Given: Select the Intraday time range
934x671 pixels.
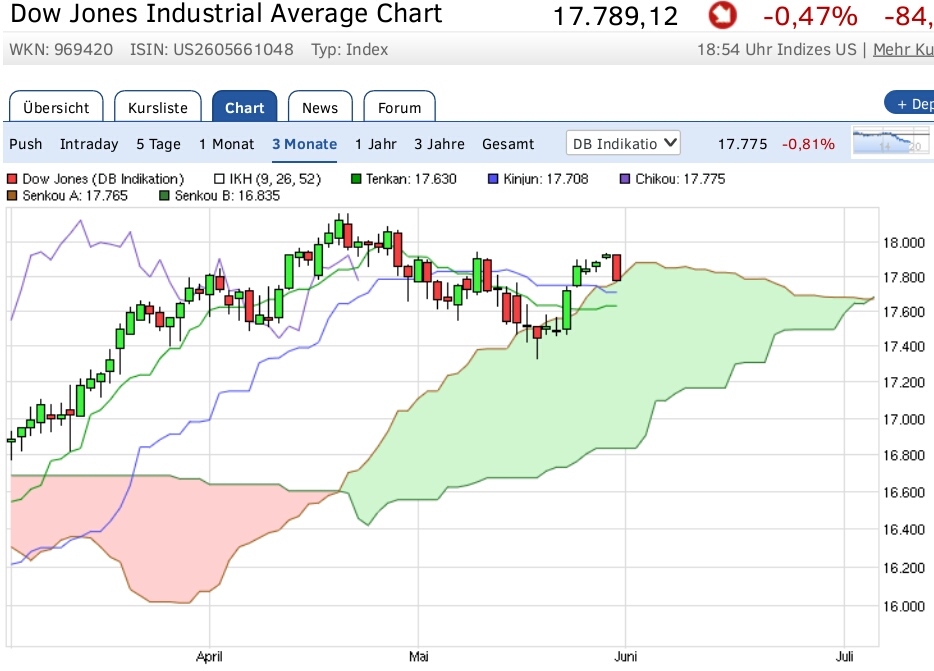Looking at the screenshot, I should [89, 144].
